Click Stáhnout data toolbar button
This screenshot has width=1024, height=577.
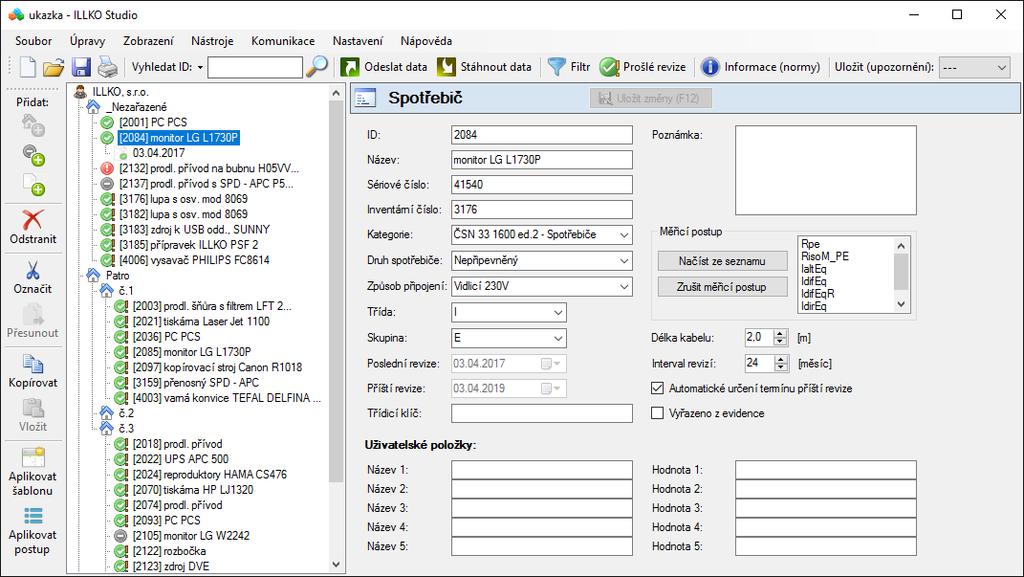pyautogui.click(x=484, y=67)
